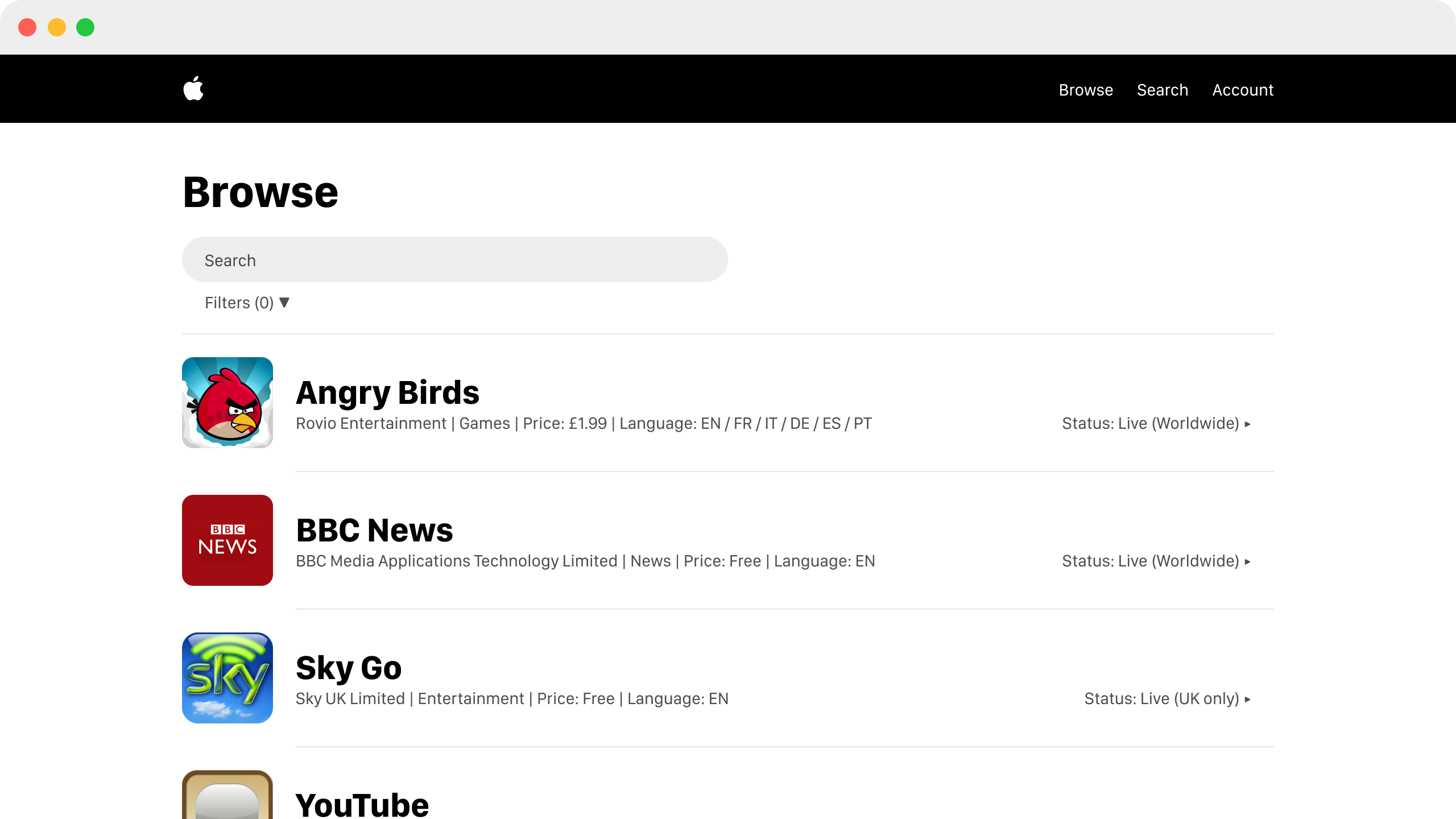Open the BBC News app icon
Image resolution: width=1456 pixels, height=819 pixels.
tap(227, 540)
